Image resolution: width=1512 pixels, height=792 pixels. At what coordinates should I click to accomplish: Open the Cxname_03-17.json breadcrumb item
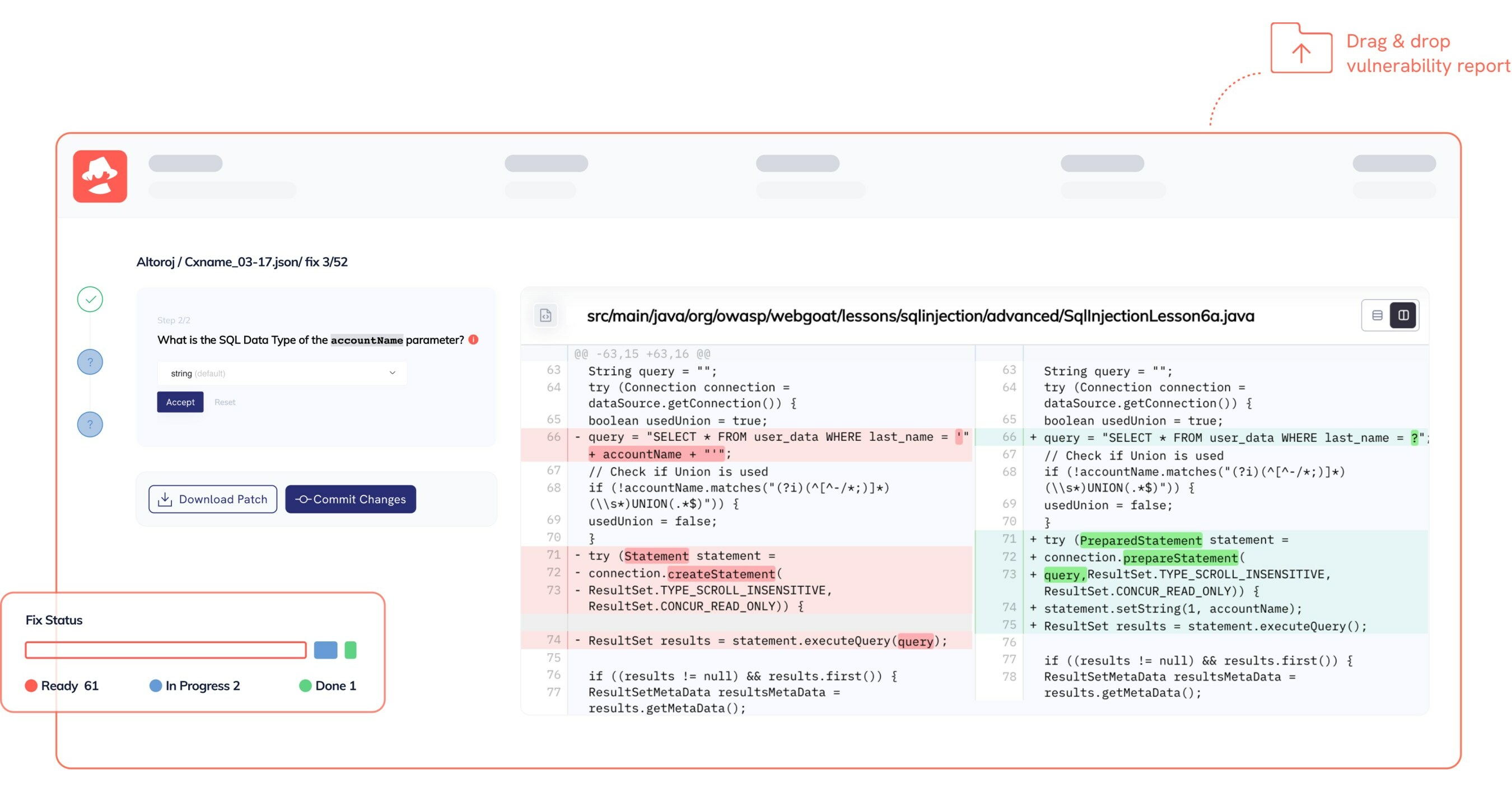tap(241, 262)
